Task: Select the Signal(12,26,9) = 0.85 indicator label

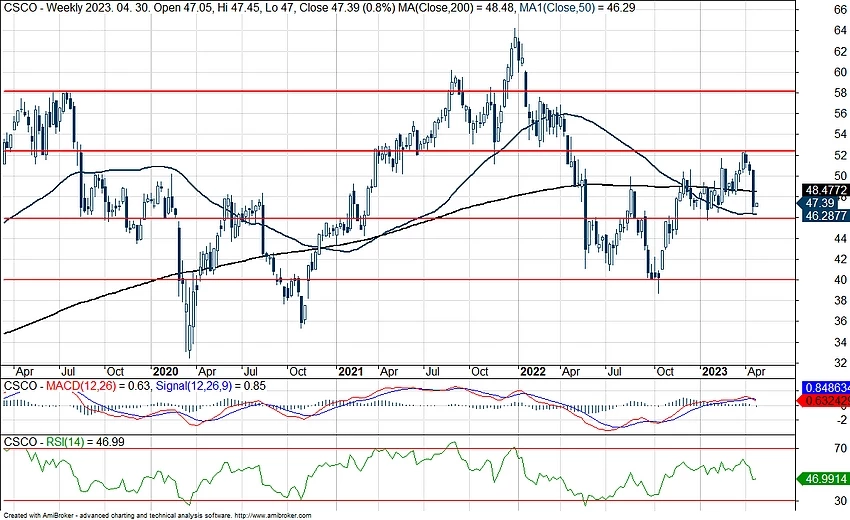Action: [211, 386]
